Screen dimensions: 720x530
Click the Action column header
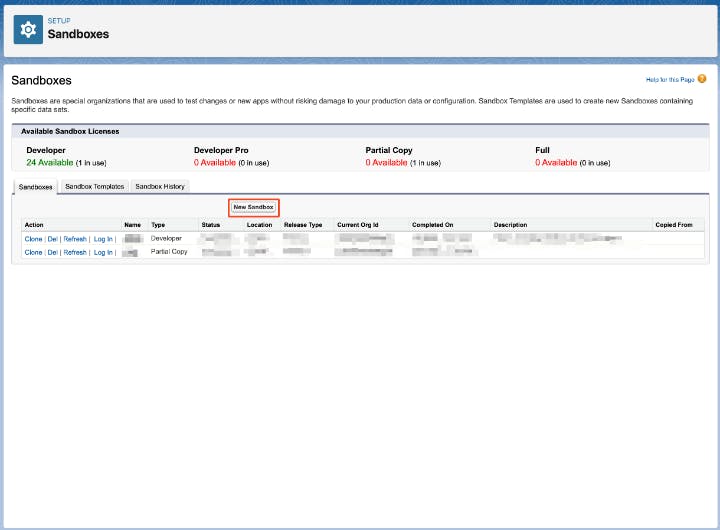pyautogui.click(x=34, y=225)
